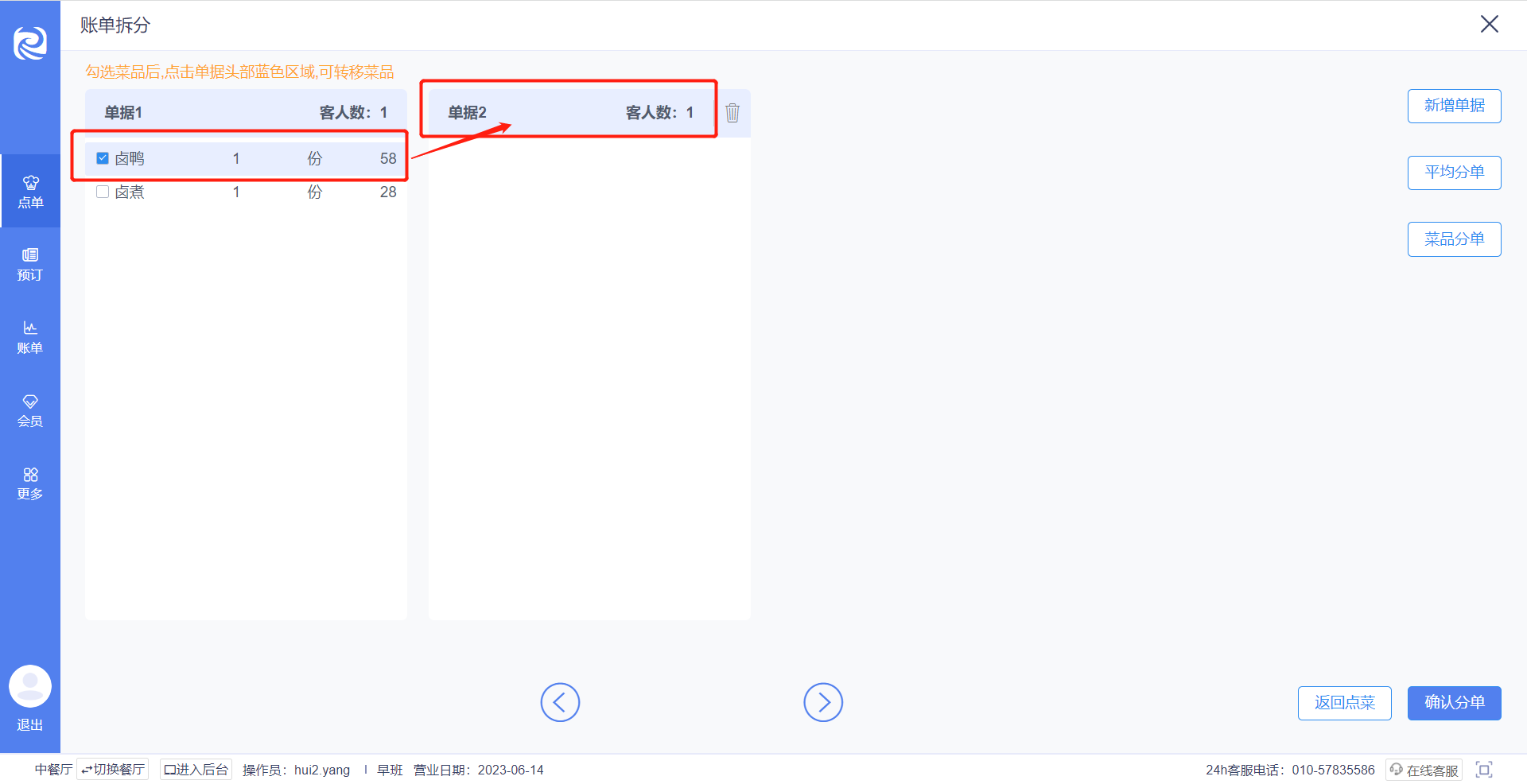Click the 新增单据 button

1454,106
